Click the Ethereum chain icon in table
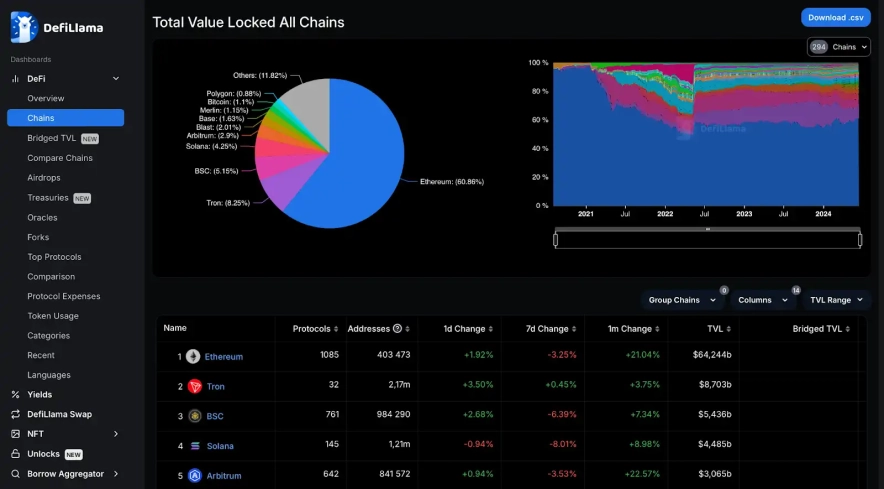884x489 pixels. click(193, 356)
